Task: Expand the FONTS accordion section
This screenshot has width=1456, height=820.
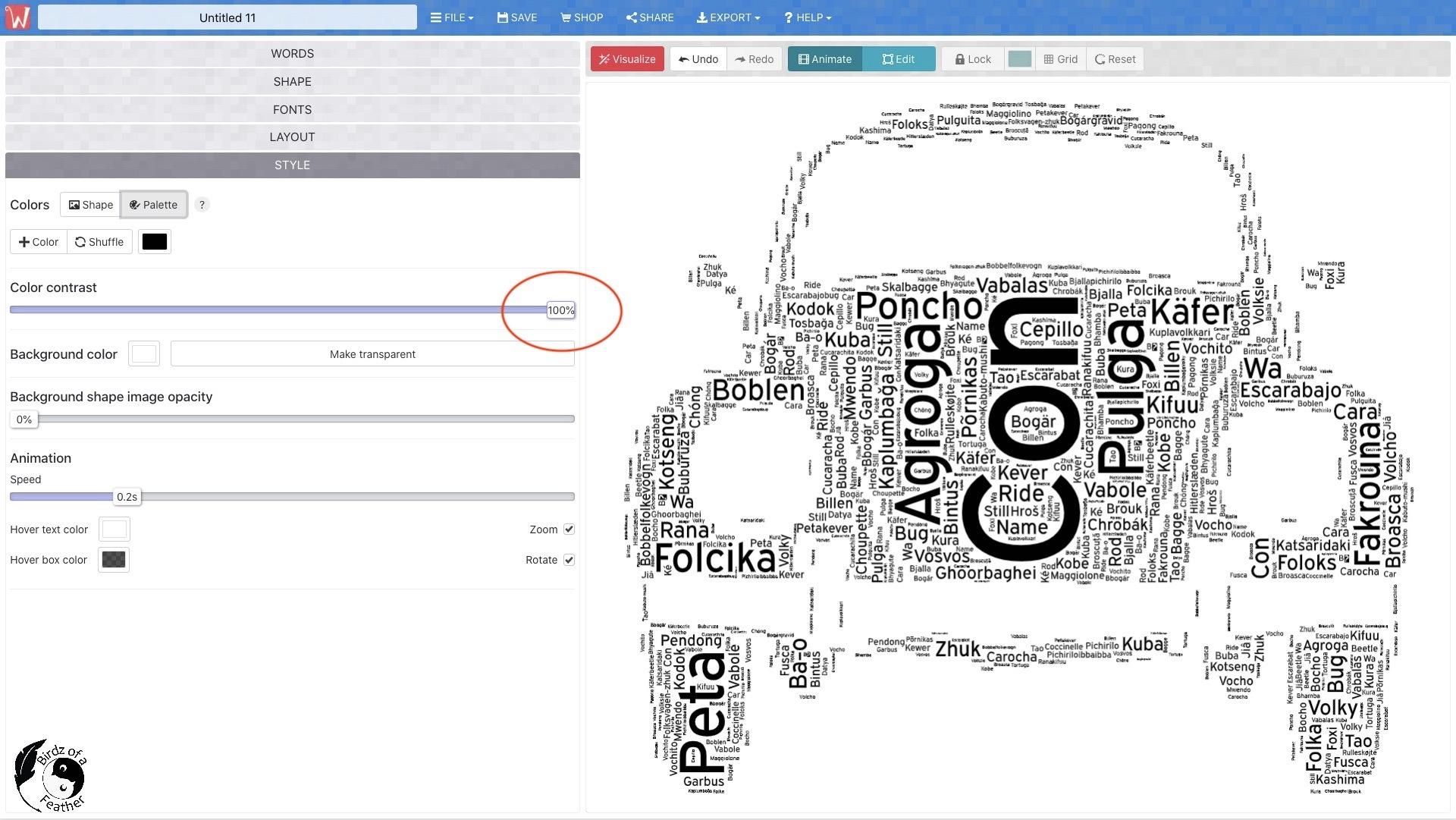Action: click(293, 110)
